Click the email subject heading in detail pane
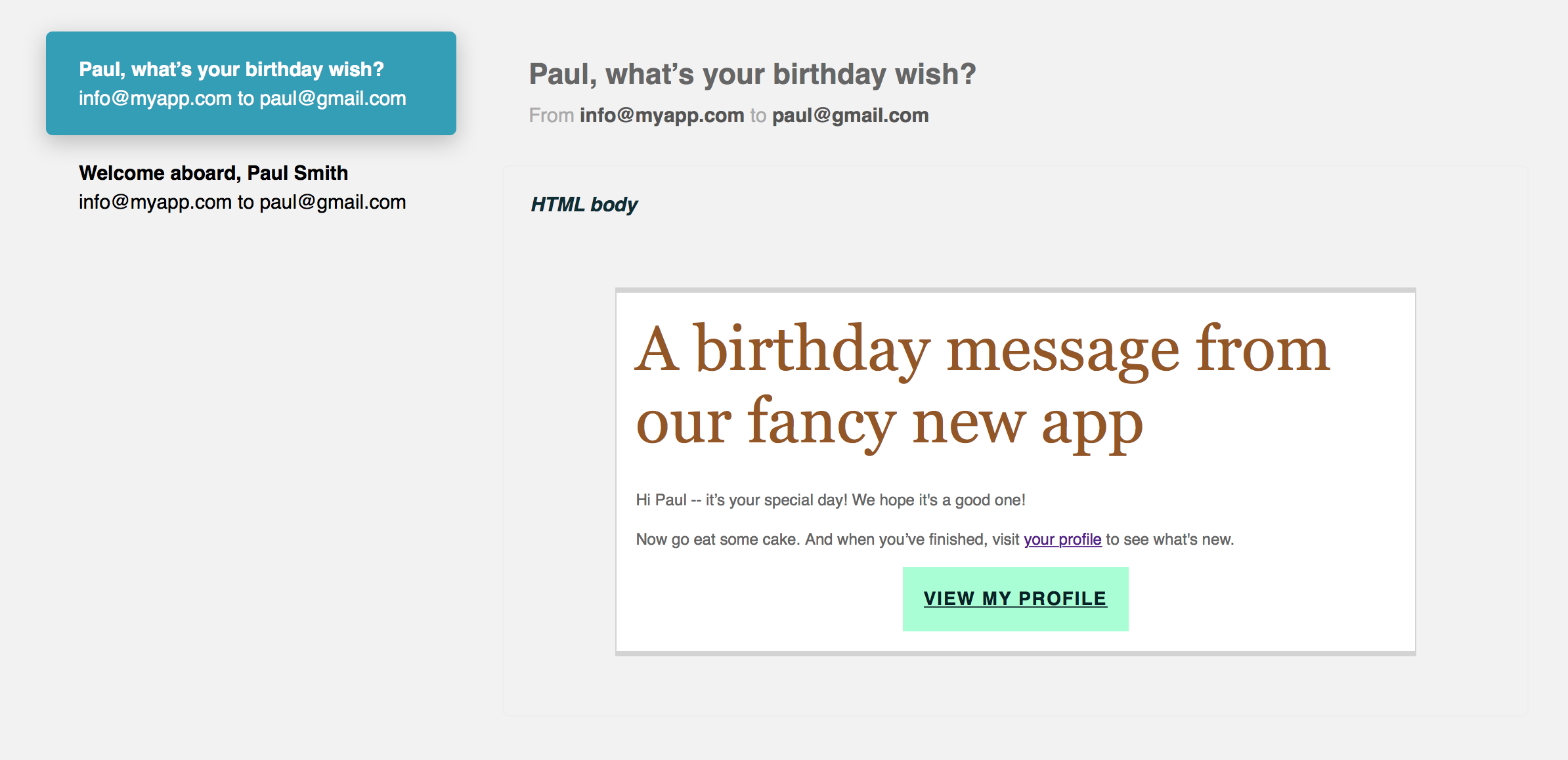The width and height of the screenshot is (1568, 760). tap(752, 74)
